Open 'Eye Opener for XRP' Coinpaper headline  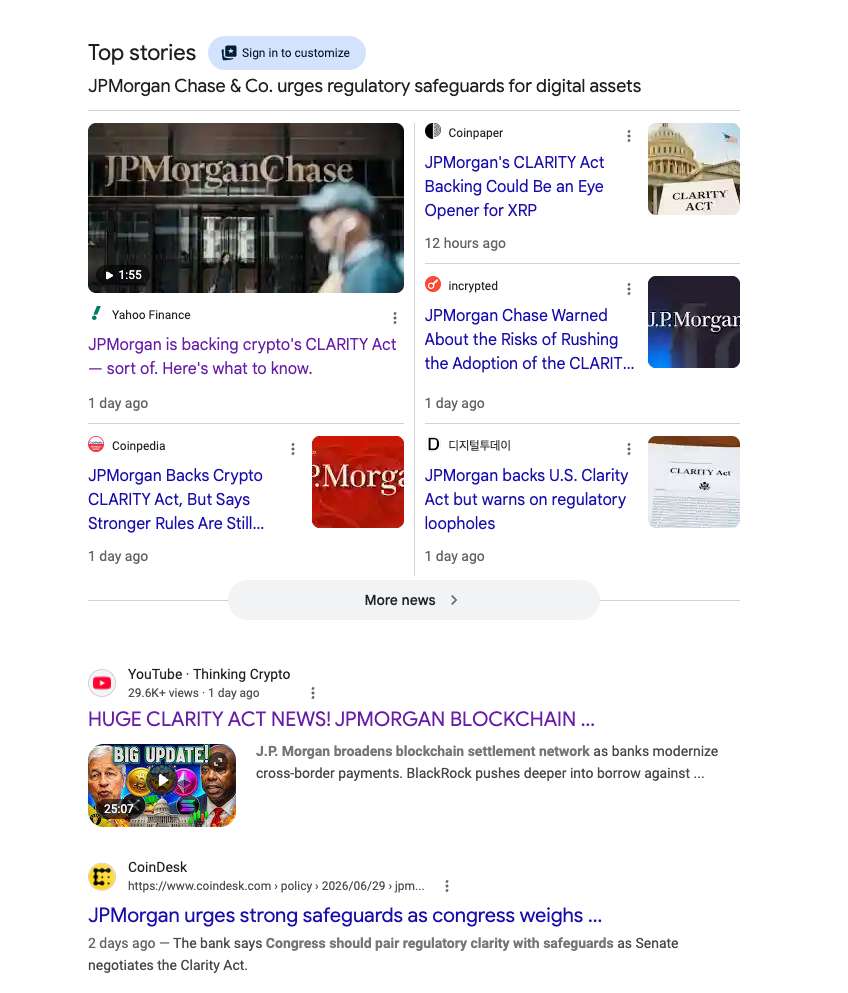[514, 186]
